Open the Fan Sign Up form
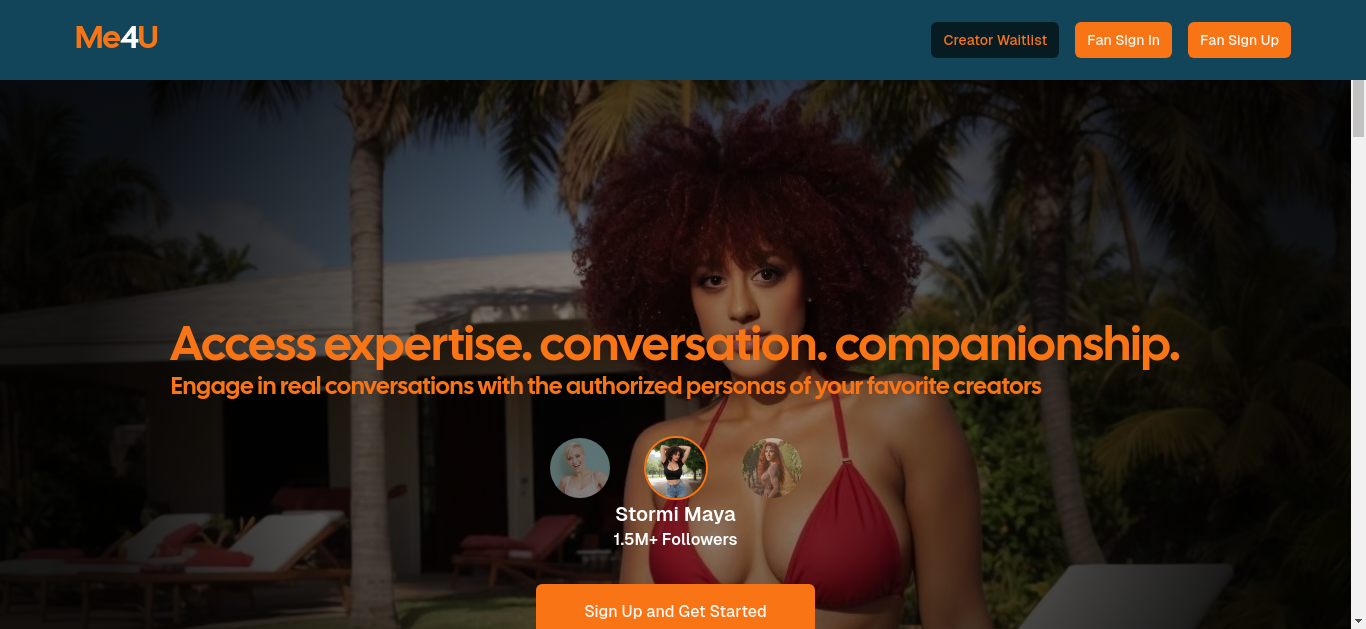Viewport: 1366px width, 629px height. coord(1239,40)
